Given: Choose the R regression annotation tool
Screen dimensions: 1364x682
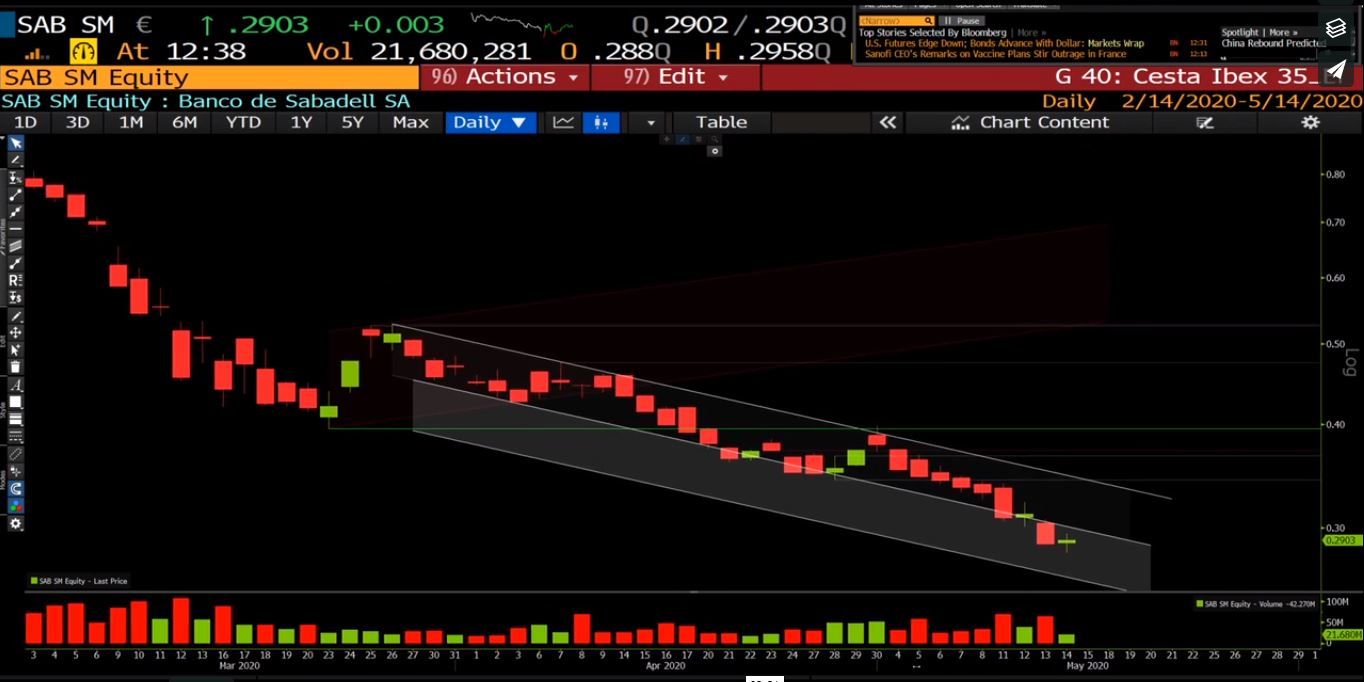Looking at the screenshot, I should [16, 278].
